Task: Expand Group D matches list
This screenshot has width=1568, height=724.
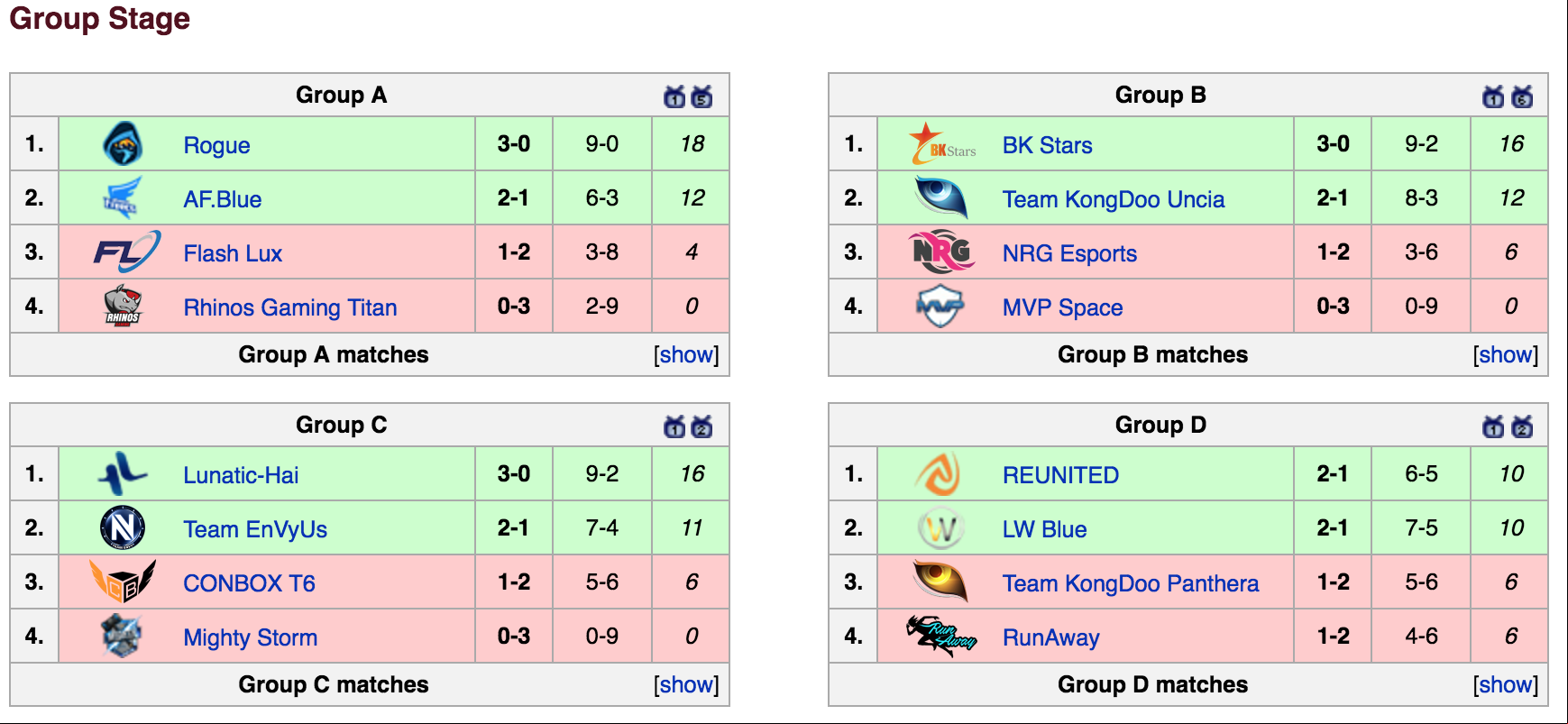Action: 1506,684
